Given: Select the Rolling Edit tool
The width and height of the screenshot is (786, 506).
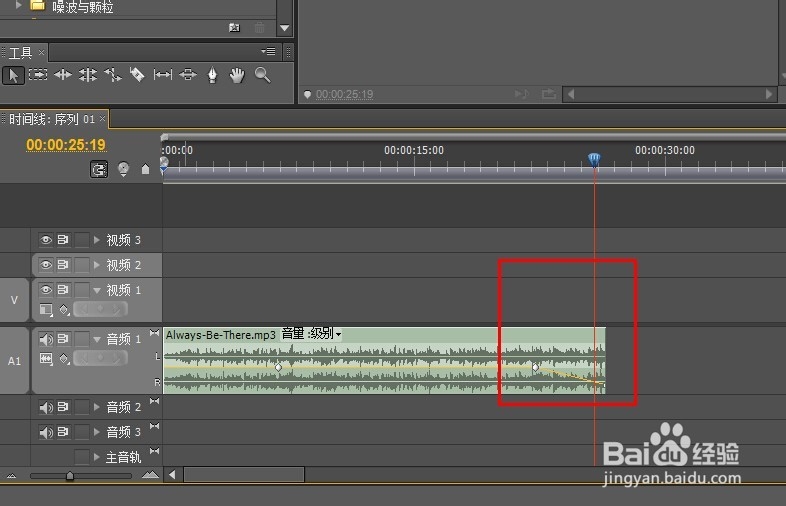Looking at the screenshot, I should click(x=88, y=75).
